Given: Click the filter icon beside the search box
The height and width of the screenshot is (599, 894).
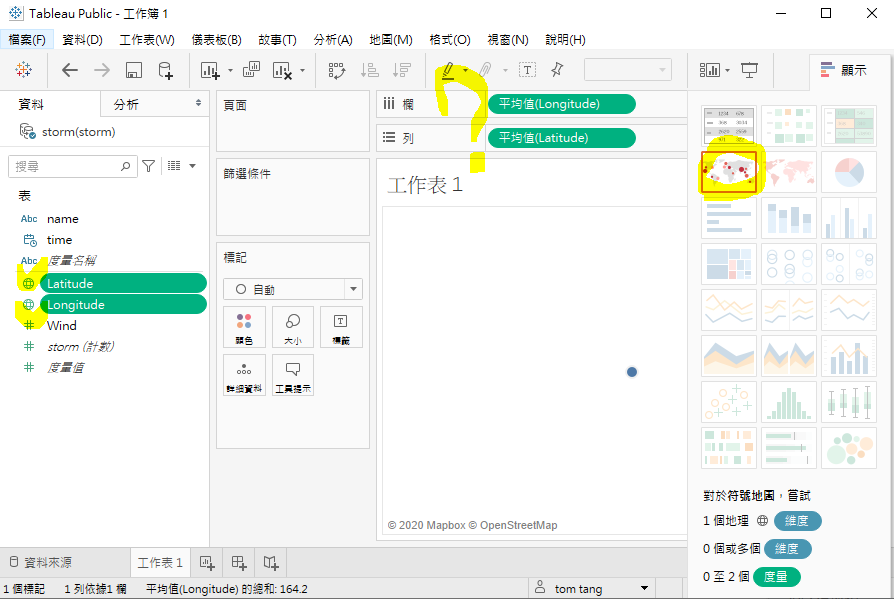Looking at the screenshot, I should 149,166.
